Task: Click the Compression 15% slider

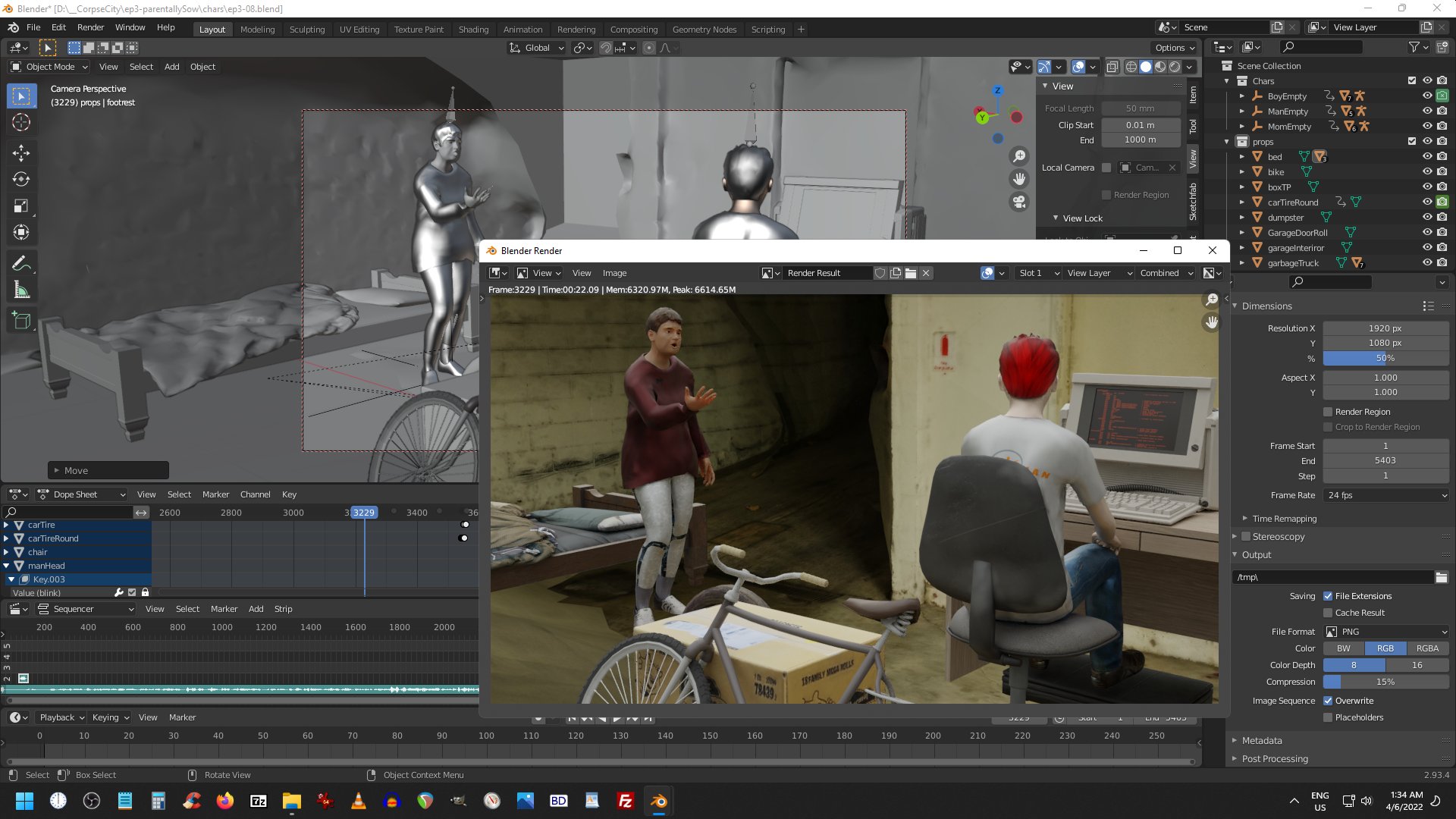Action: (x=1386, y=682)
